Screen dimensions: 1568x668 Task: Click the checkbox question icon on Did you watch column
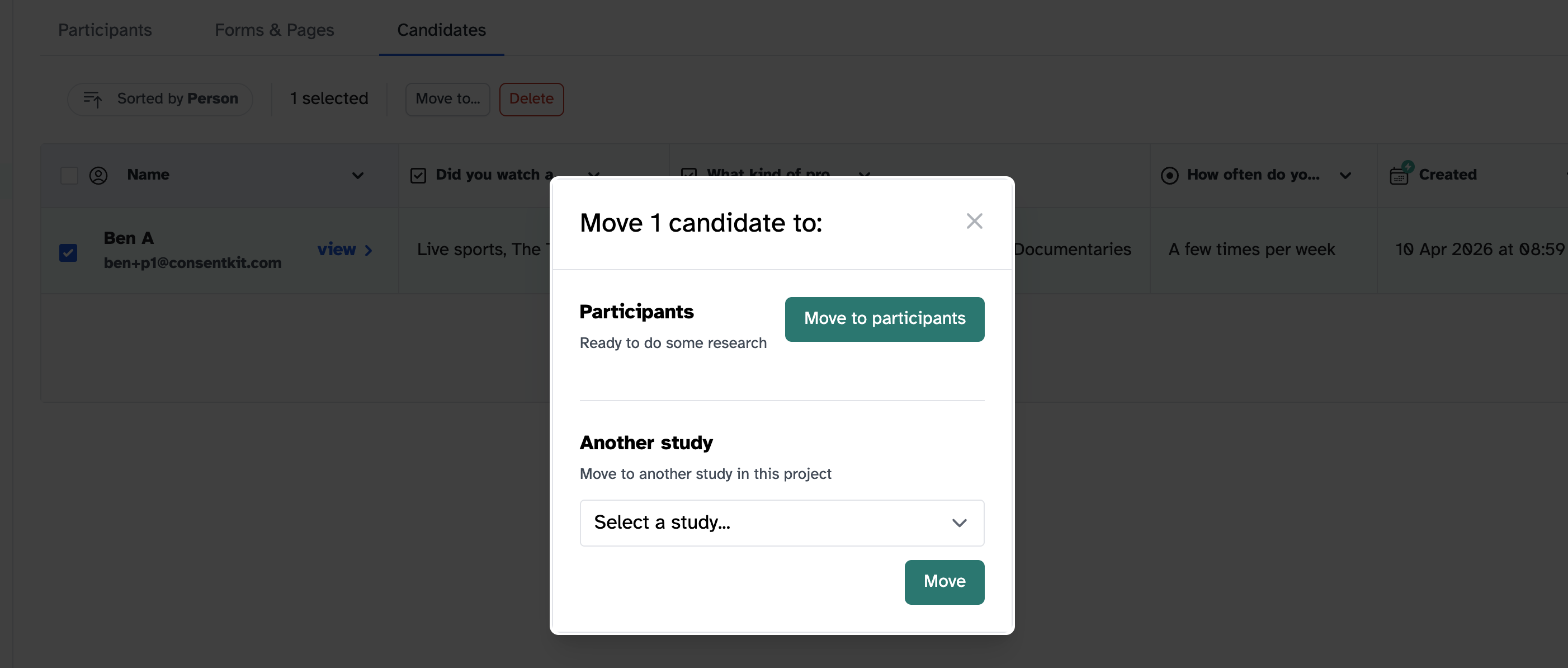[417, 175]
